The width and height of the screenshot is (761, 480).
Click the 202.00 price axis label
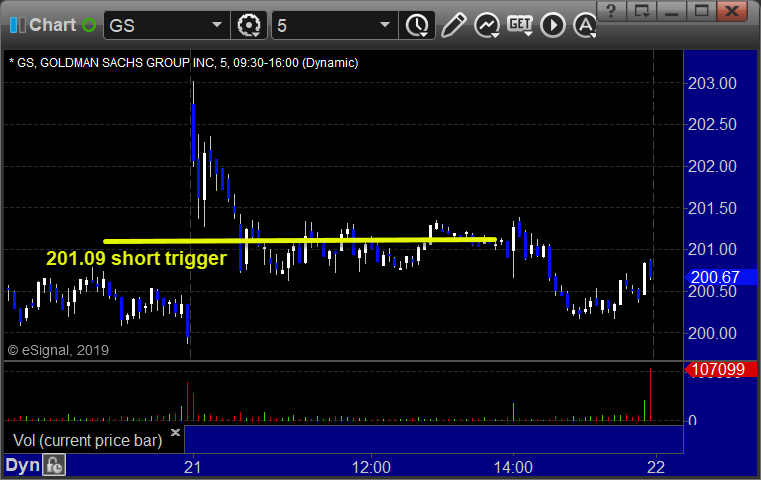[712, 166]
